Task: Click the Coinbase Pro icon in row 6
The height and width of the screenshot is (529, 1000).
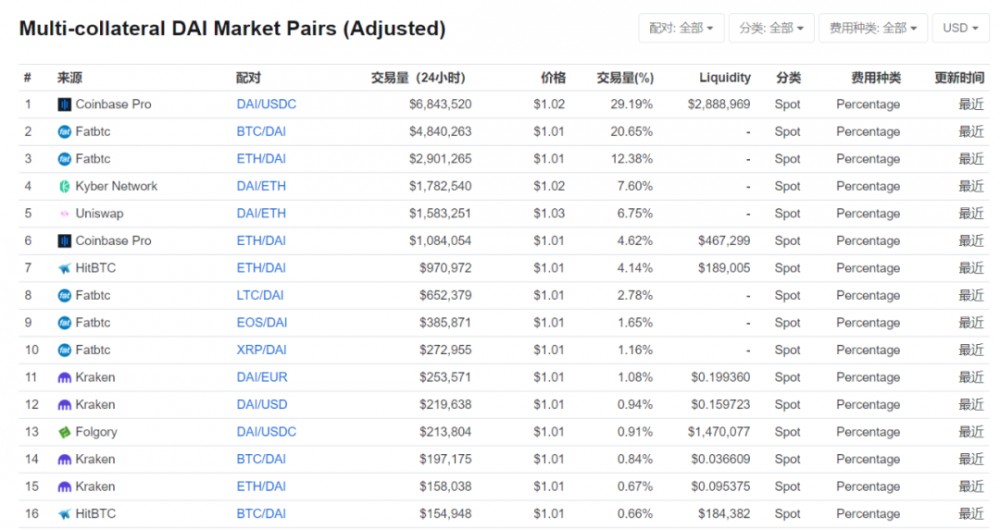Action: point(65,241)
